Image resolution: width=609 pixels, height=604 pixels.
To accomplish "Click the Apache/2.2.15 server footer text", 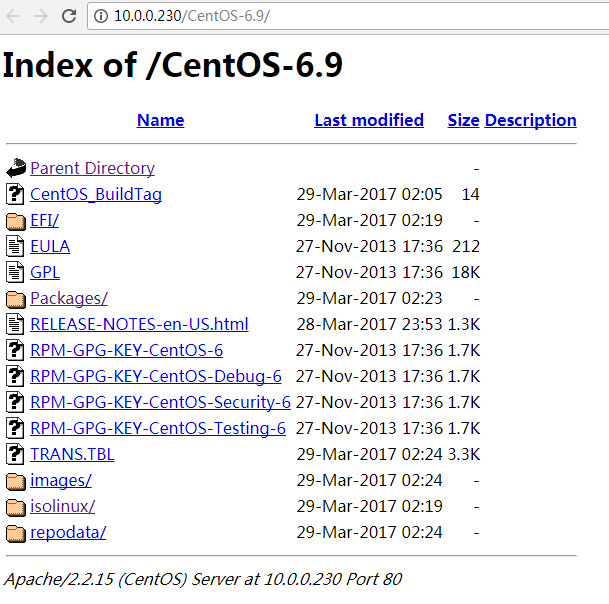I will pos(203,579).
